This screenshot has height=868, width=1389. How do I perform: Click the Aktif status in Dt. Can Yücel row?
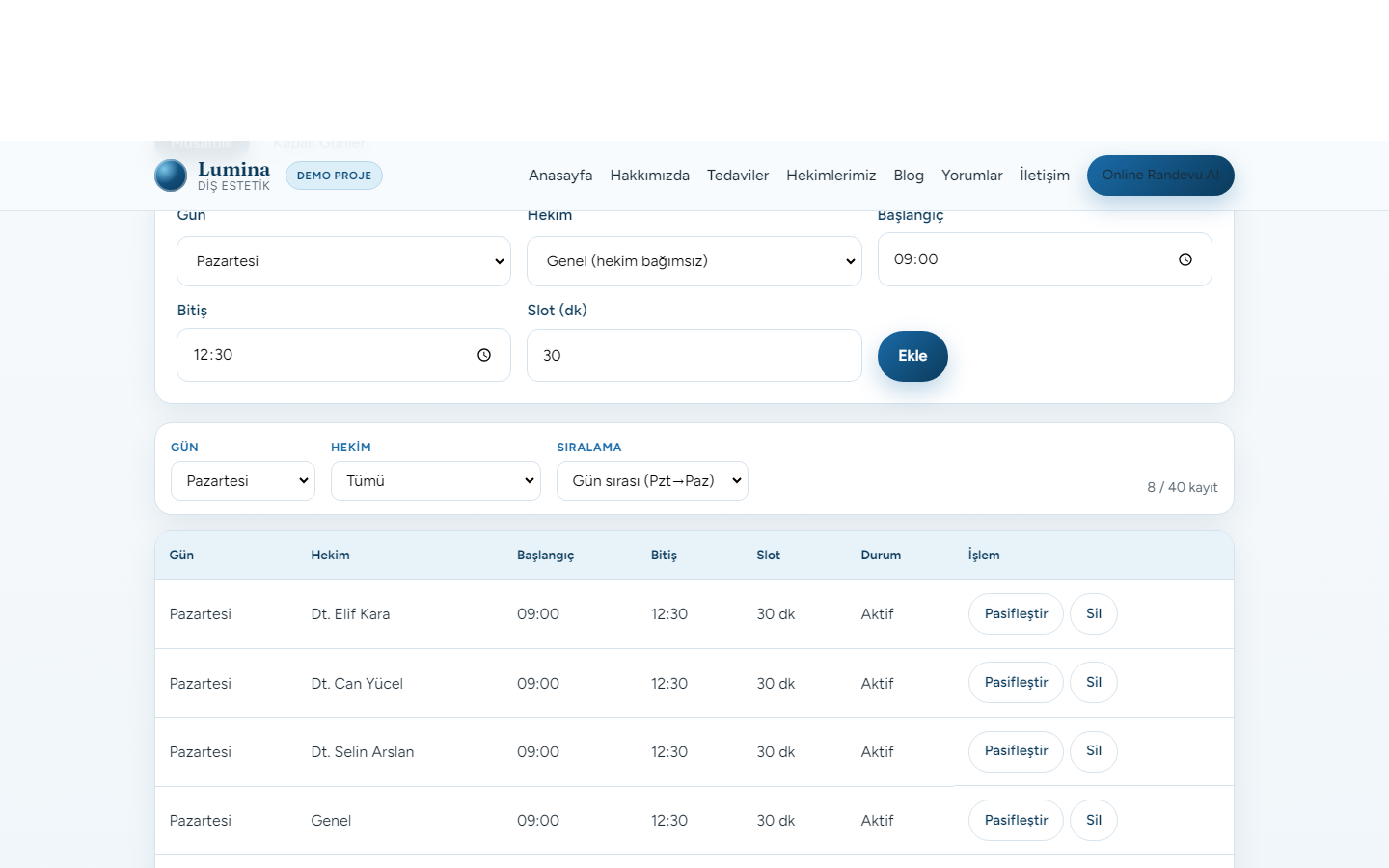(877, 684)
